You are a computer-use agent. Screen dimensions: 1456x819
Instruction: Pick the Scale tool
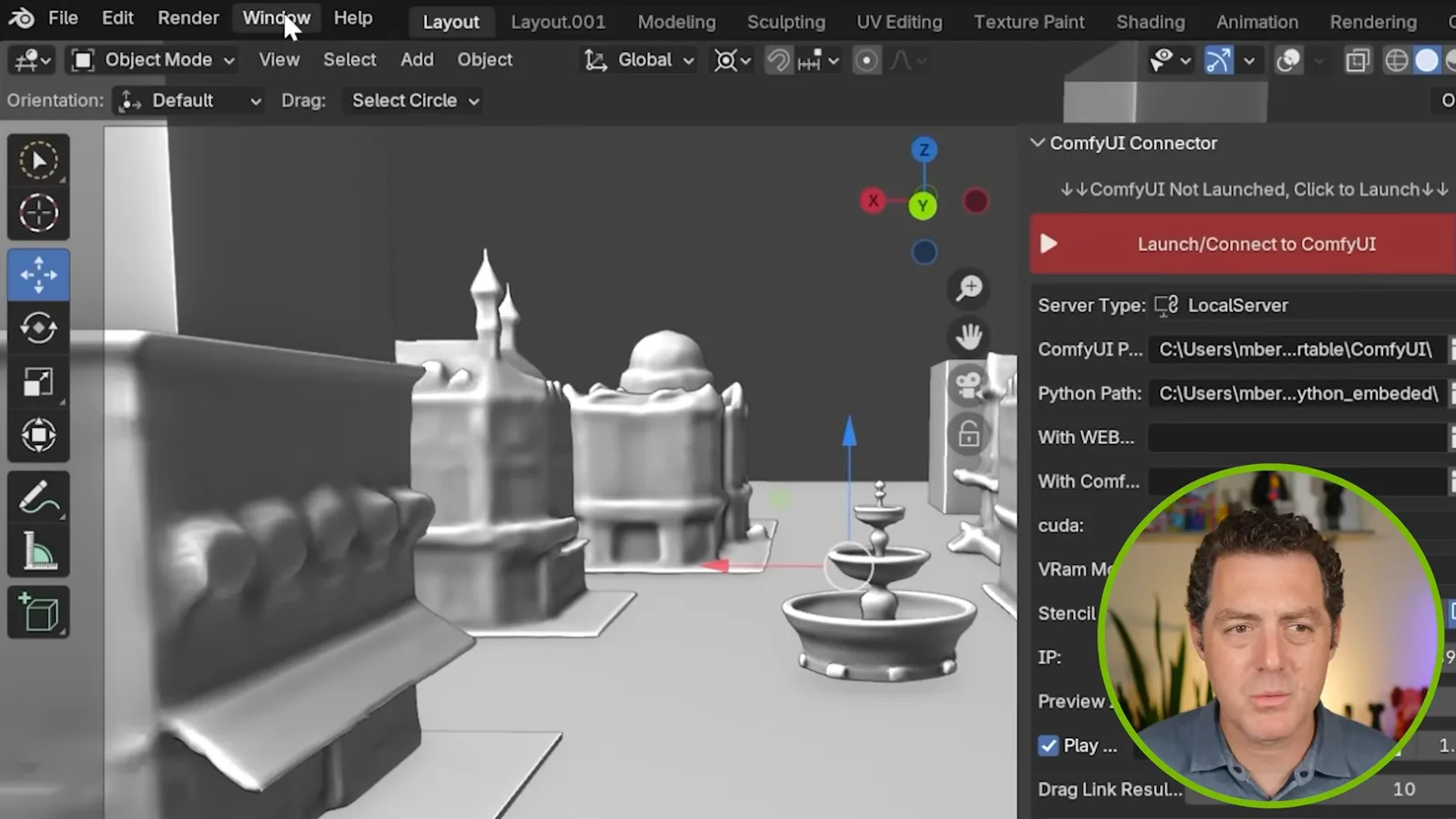(38, 382)
